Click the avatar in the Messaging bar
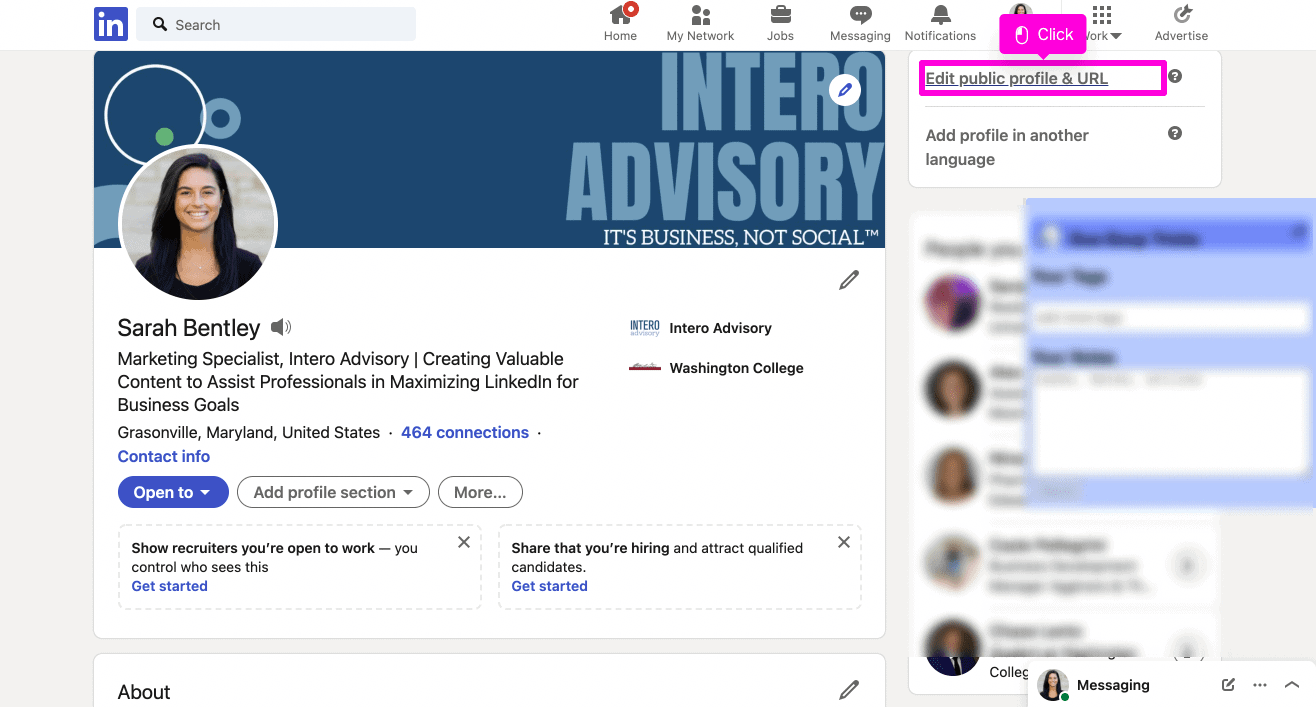Viewport: 1316px width, 707px height. coord(1052,685)
